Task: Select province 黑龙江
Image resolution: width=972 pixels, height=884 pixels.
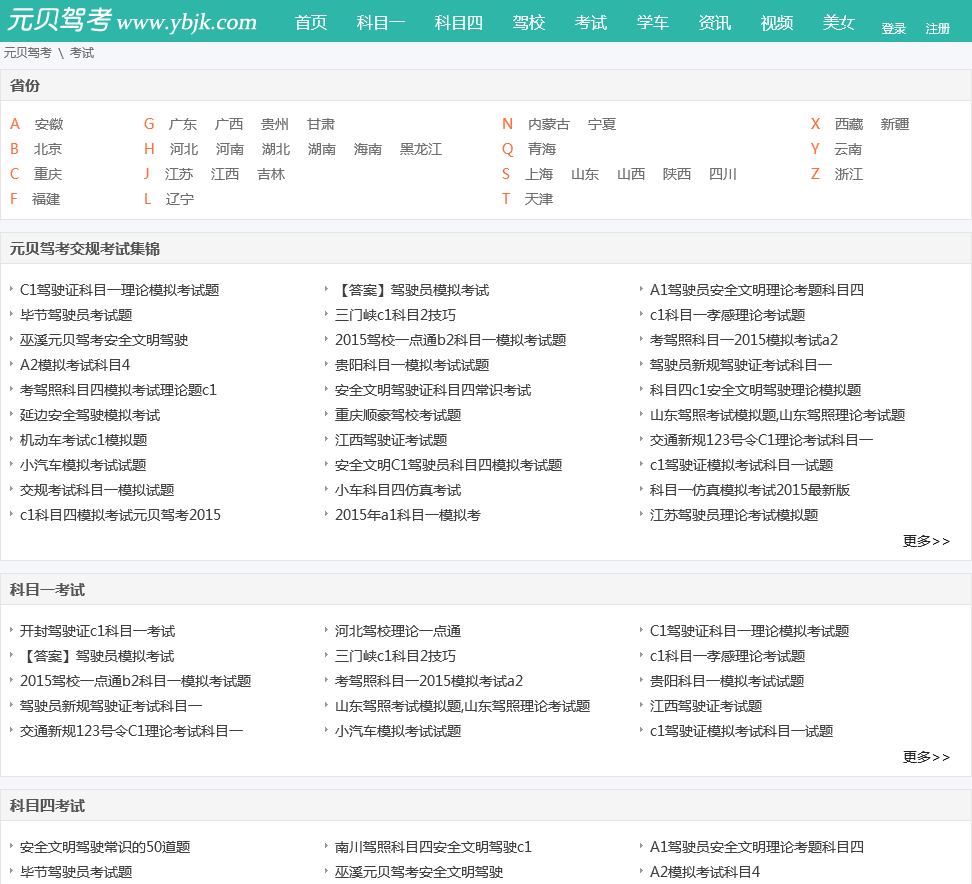Action: tap(421, 149)
